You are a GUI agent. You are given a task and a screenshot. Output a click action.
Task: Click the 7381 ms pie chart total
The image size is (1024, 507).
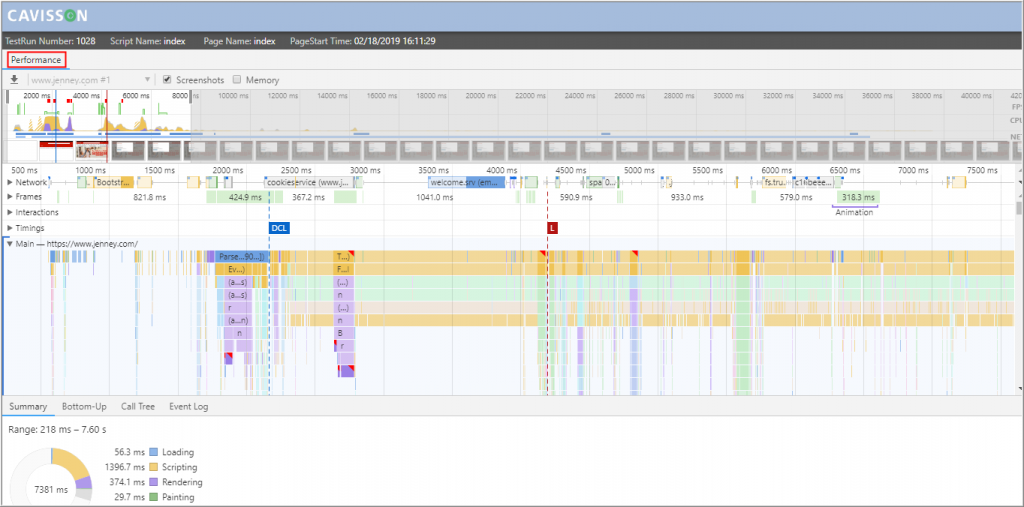click(x=51, y=489)
